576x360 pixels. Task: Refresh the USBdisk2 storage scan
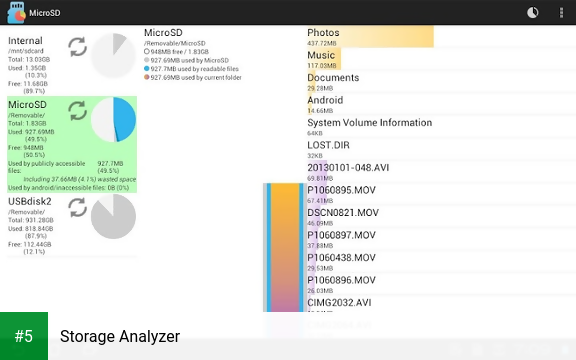coord(78,208)
